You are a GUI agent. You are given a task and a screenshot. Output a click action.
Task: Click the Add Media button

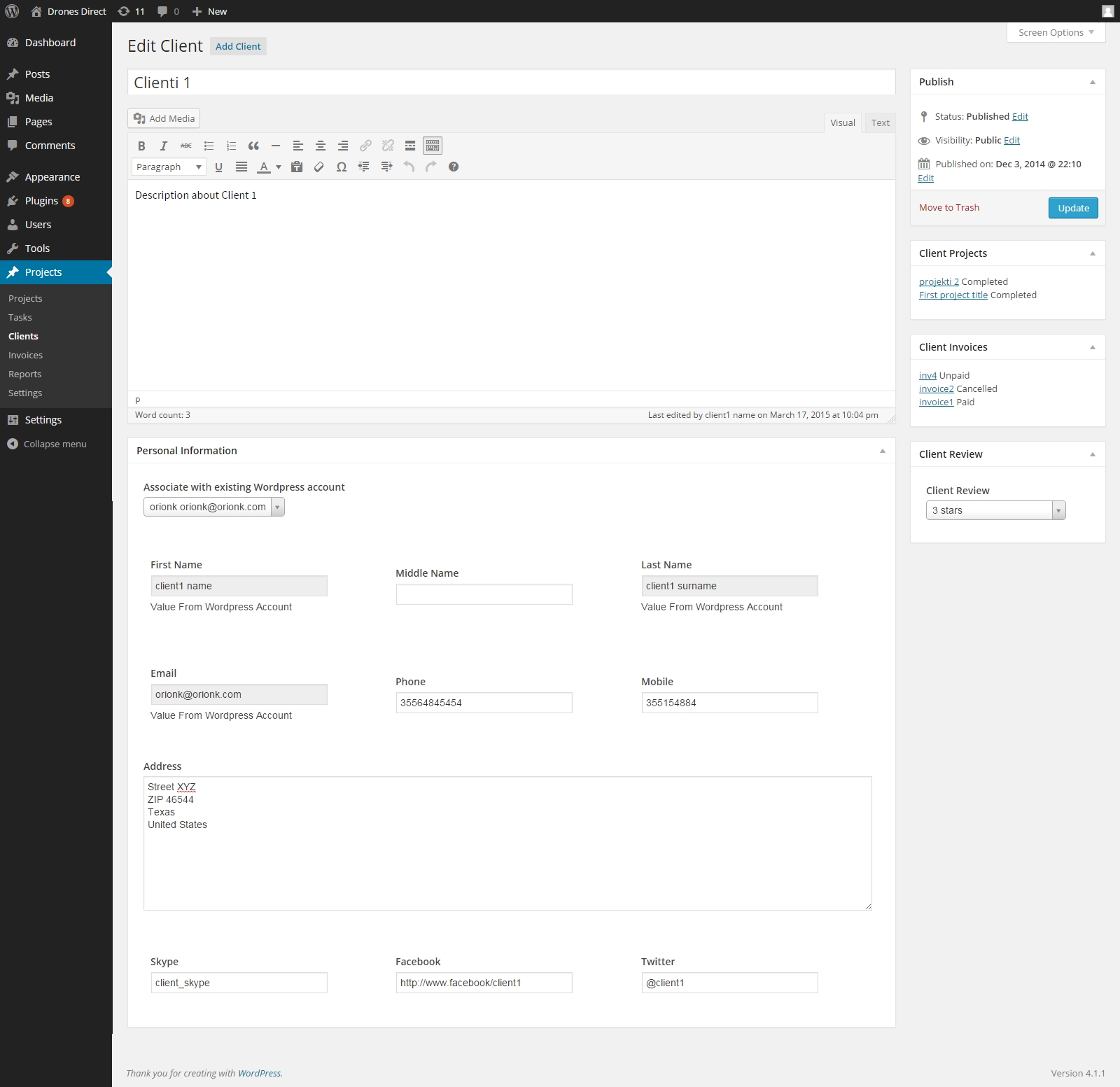pyautogui.click(x=164, y=118)
